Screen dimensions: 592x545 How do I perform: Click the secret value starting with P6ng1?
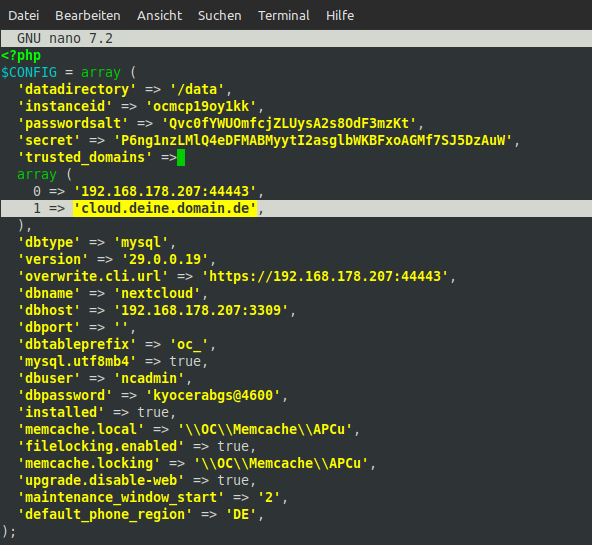(313, 140)
